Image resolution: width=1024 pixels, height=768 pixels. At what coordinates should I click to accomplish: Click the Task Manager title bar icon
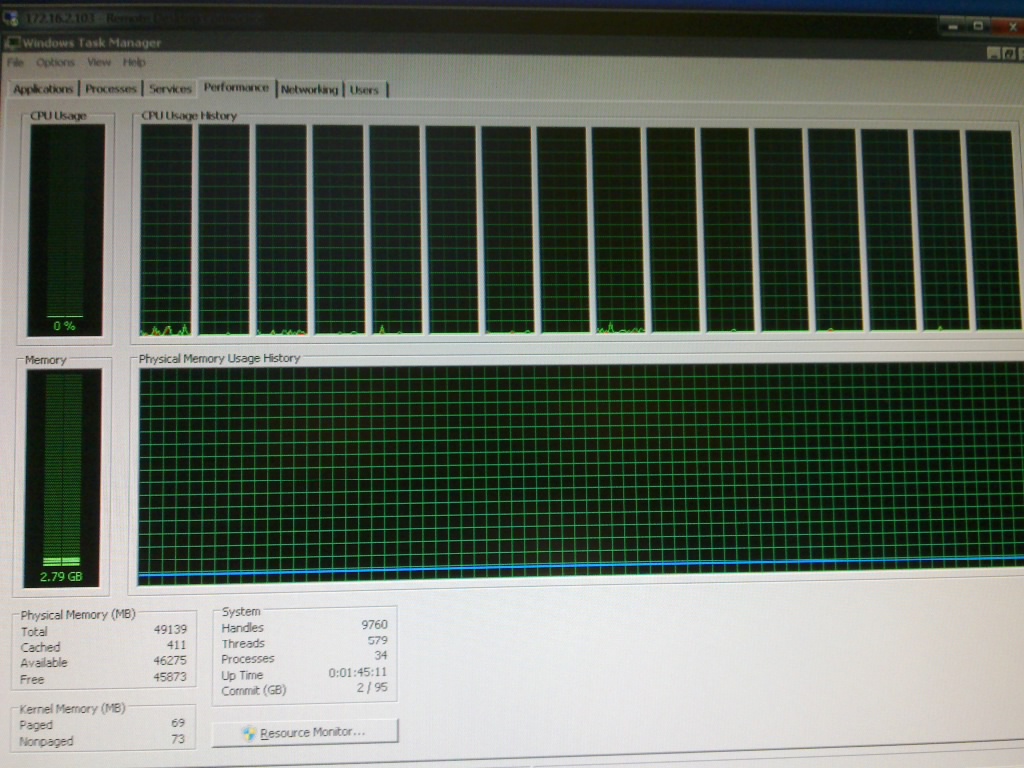tap(12, 43)
